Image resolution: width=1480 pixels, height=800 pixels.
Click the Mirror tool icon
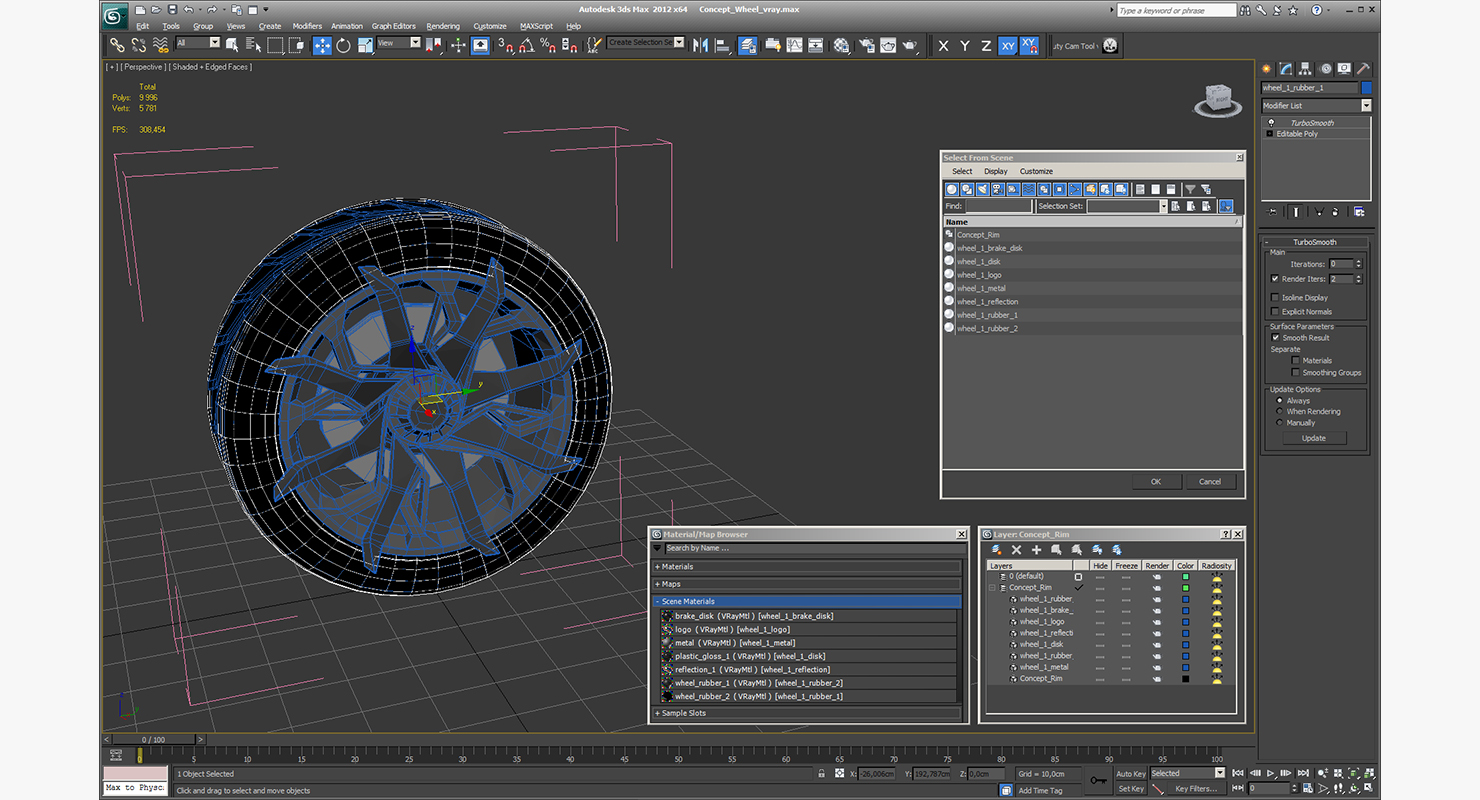700,45
